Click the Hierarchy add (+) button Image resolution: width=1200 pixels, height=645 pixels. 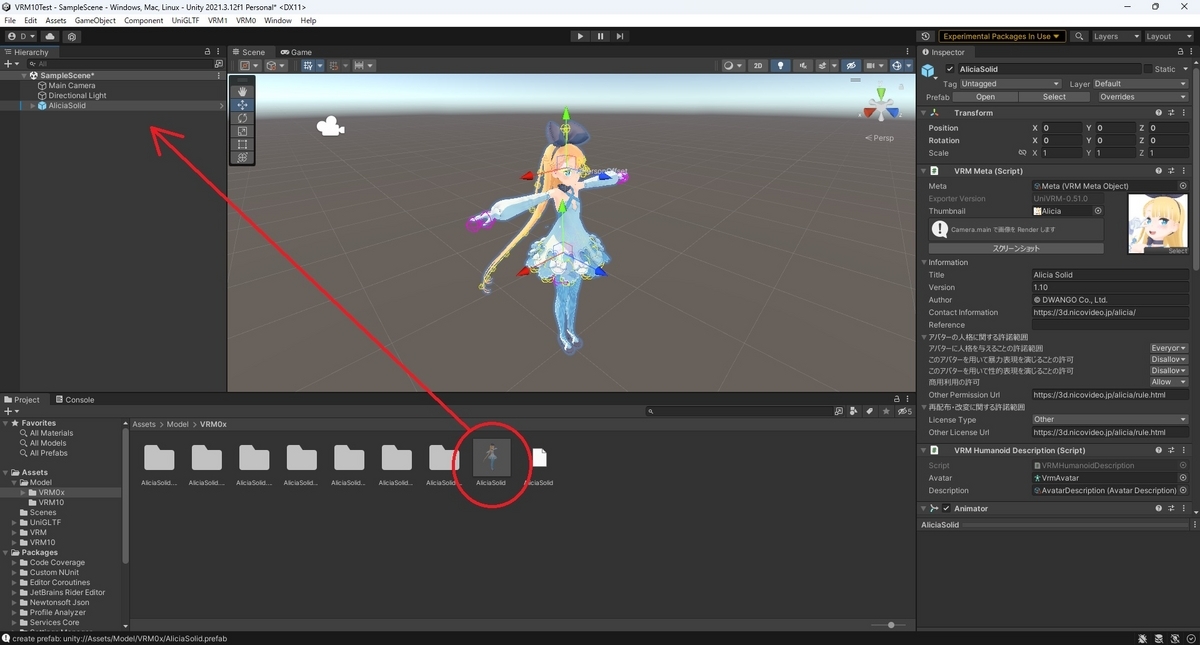(x=10, y=64)
